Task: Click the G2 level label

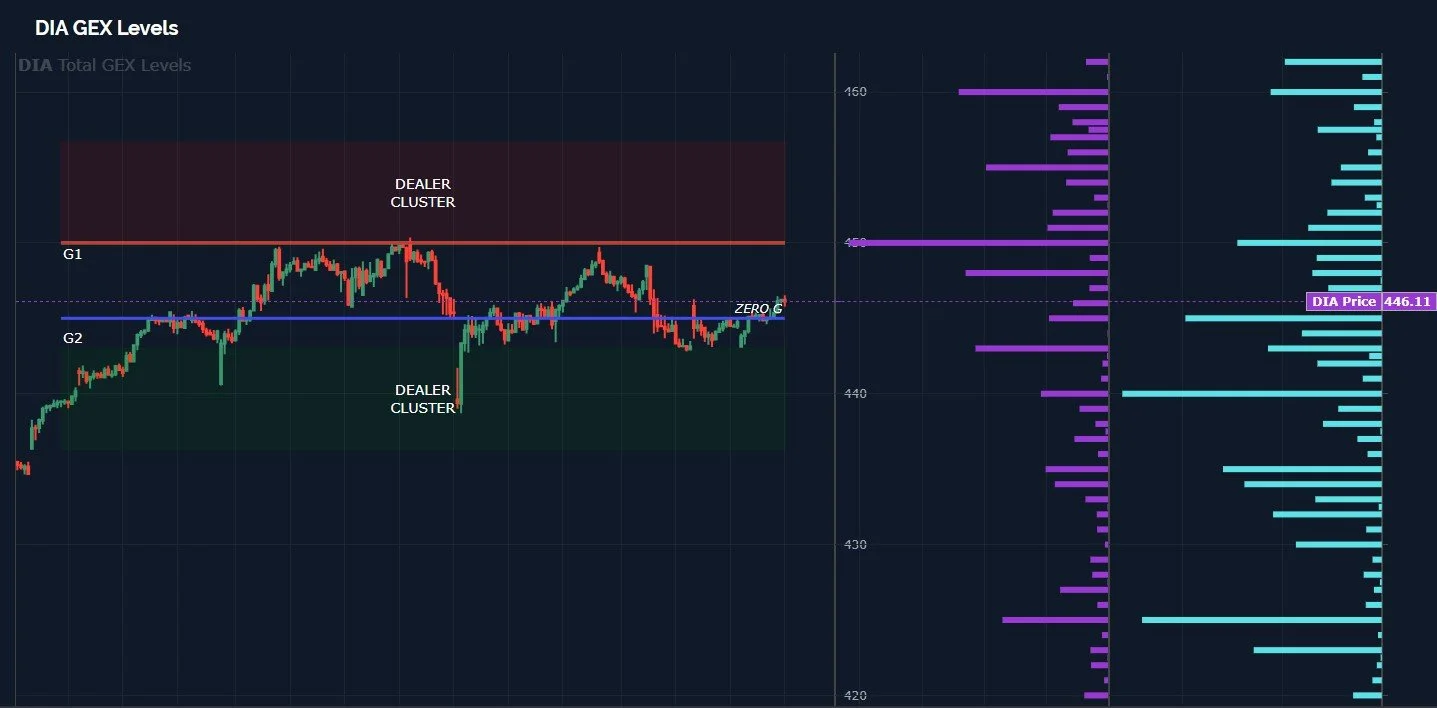Action: [x=73, y=338]
